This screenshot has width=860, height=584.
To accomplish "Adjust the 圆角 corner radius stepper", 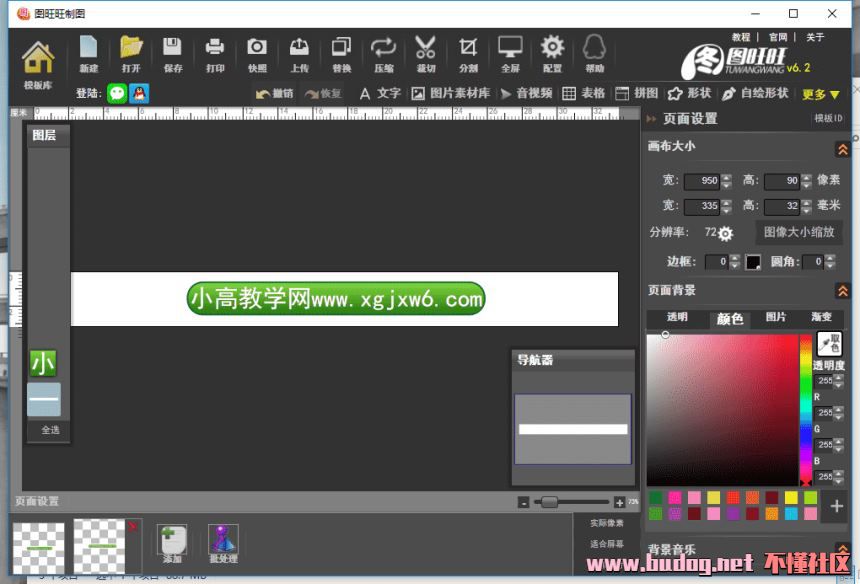I will coord(830,262).
